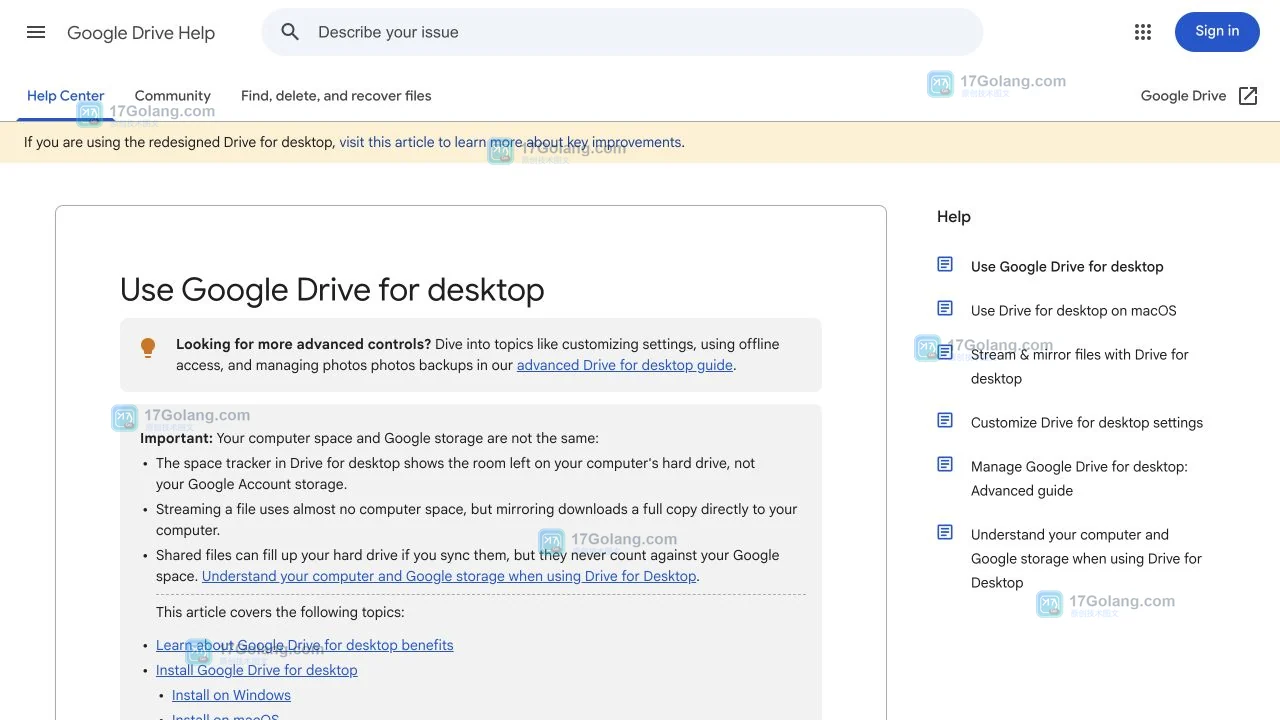Switch to the Community tab
Image resolution: width=1280 pixels, height=720 pixels.
173,96
